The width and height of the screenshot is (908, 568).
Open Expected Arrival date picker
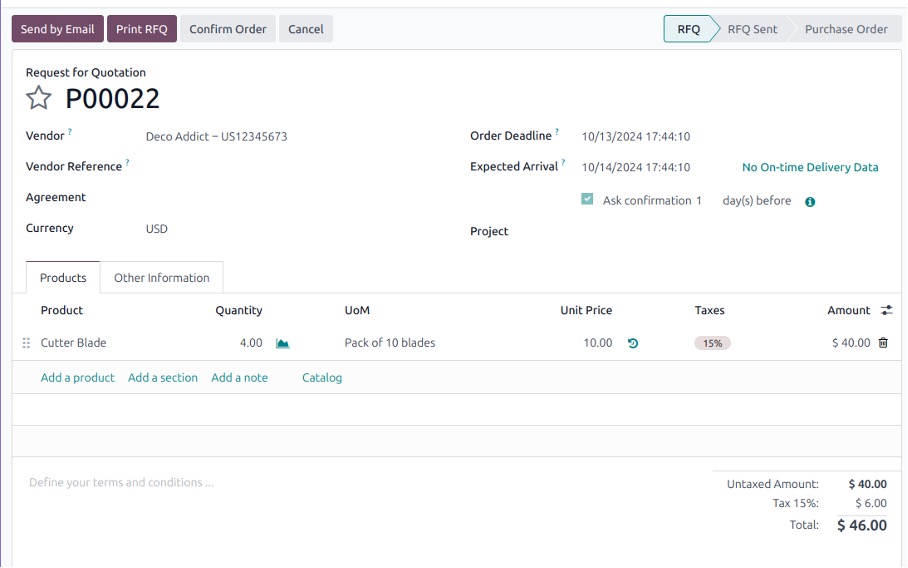pyautogui.click(x=636, y=167)
